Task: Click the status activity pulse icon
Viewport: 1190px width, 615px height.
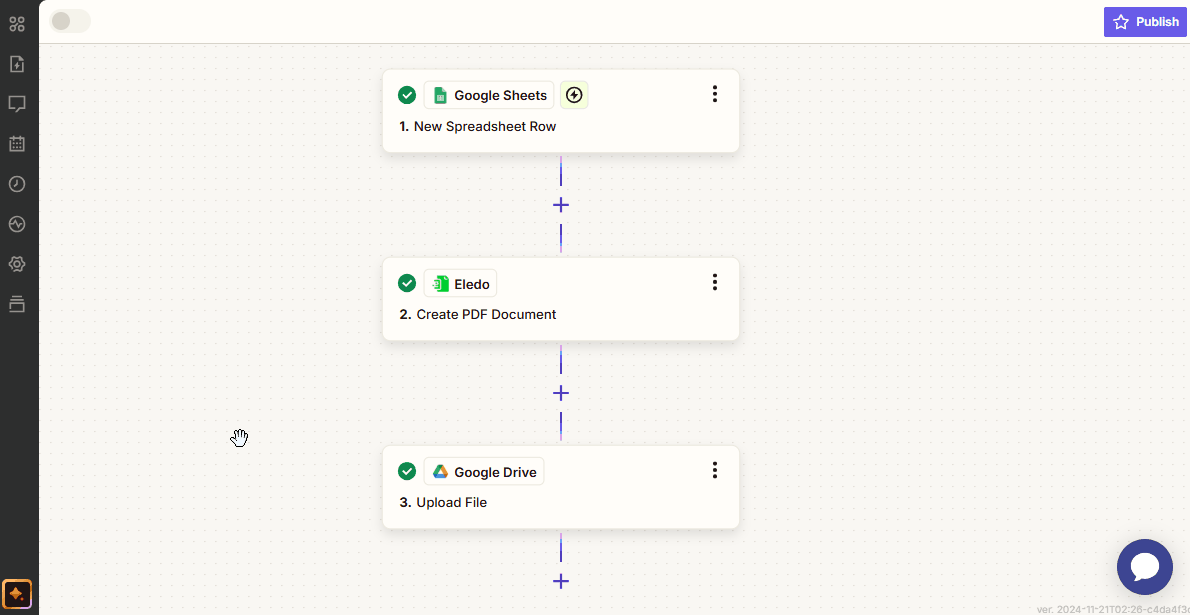Action: click(17, 224)
